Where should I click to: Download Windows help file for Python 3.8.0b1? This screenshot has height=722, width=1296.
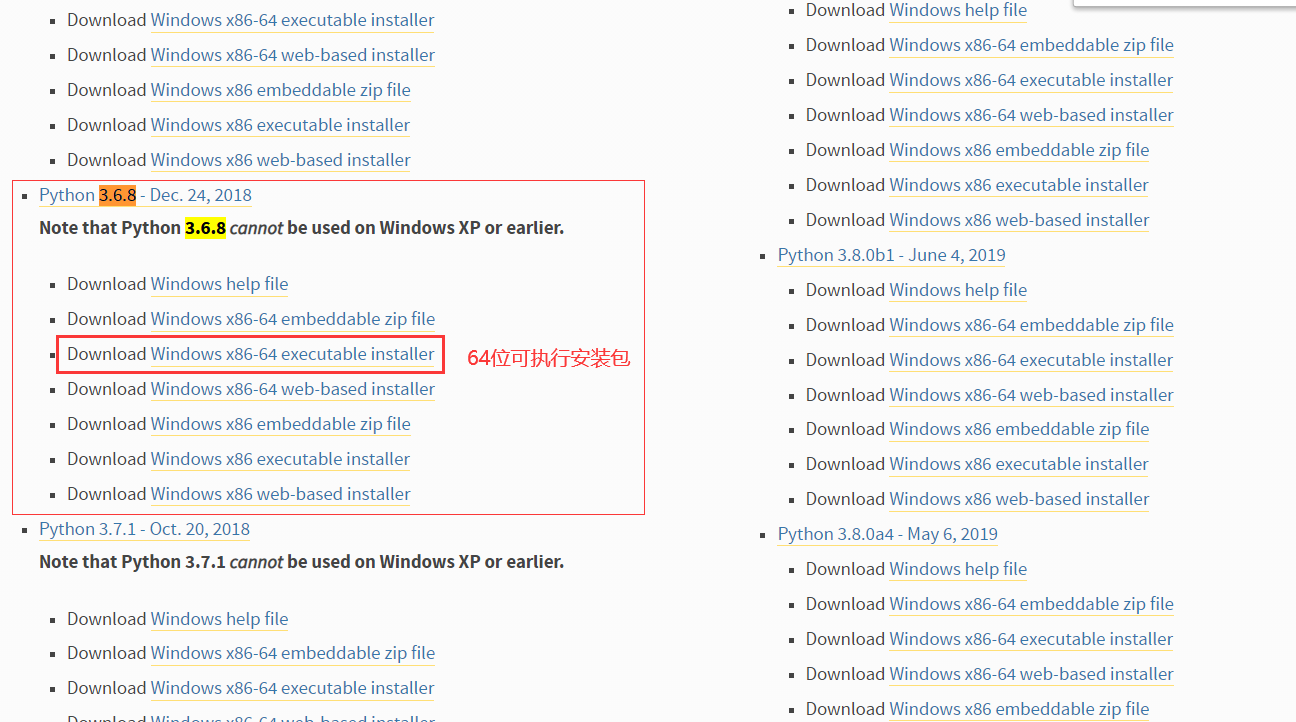click(x=958, y=290)
